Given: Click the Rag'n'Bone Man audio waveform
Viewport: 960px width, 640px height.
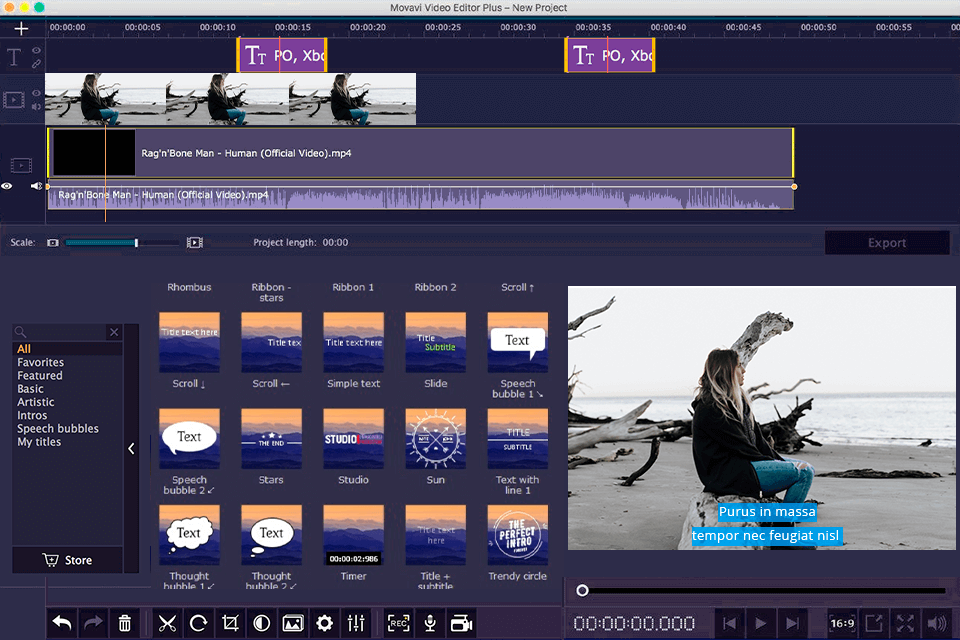Looking at the screenshot, I should (x=421, y=197).
